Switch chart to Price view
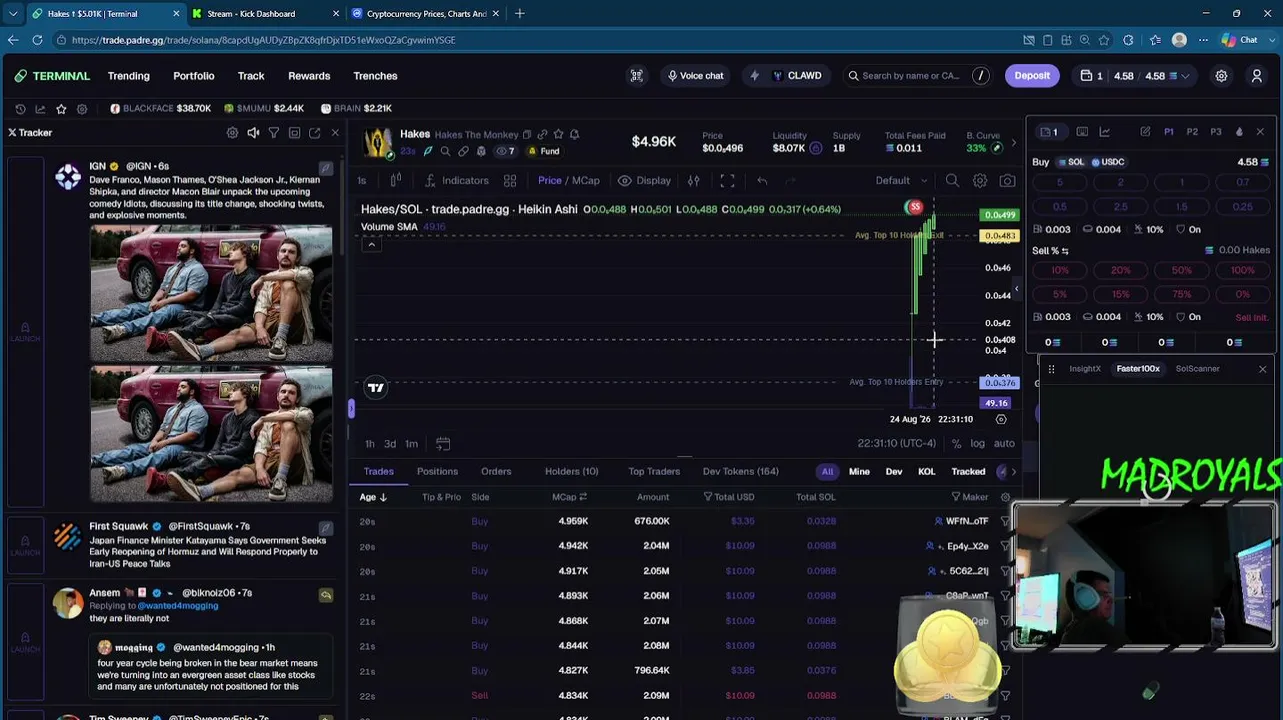The height and width of the screenshot is (720, 1283). coord(549,181)
